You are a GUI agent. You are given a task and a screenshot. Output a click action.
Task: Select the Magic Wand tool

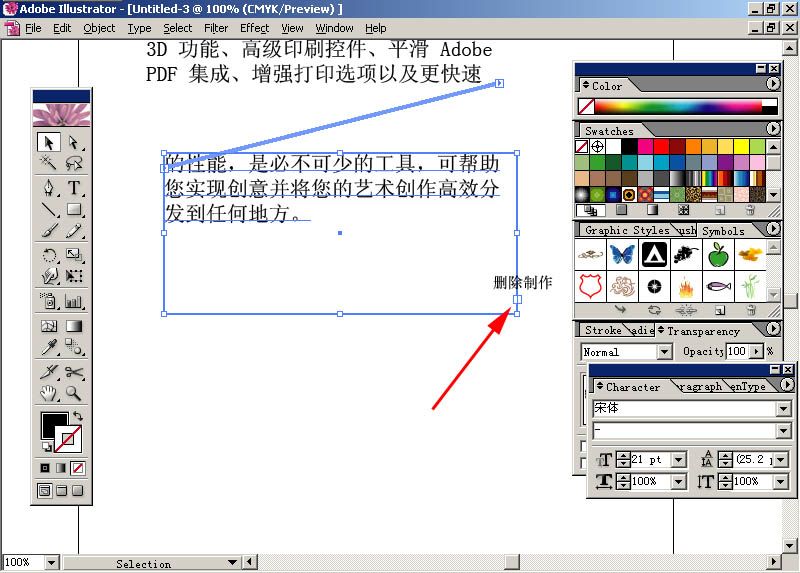point(49,163)
